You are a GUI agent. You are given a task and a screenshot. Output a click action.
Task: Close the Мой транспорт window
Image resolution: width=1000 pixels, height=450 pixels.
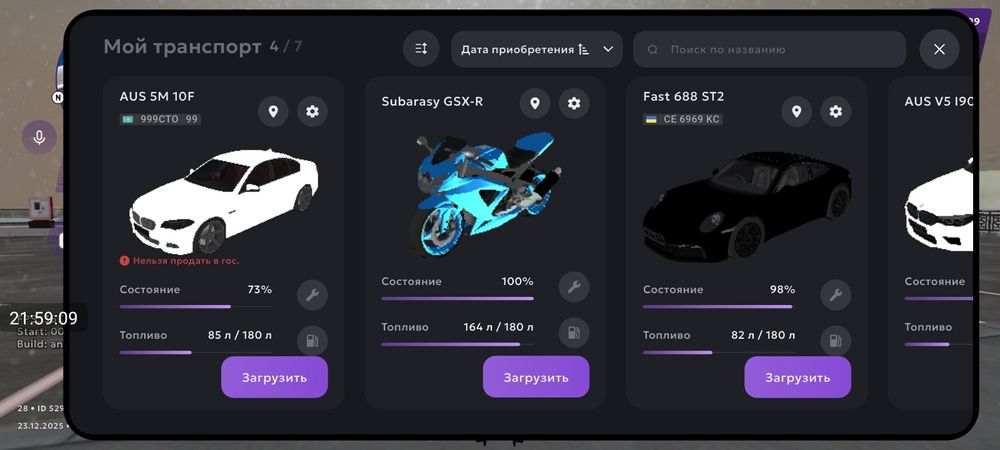pyautogui.click(x=939, y=49)
